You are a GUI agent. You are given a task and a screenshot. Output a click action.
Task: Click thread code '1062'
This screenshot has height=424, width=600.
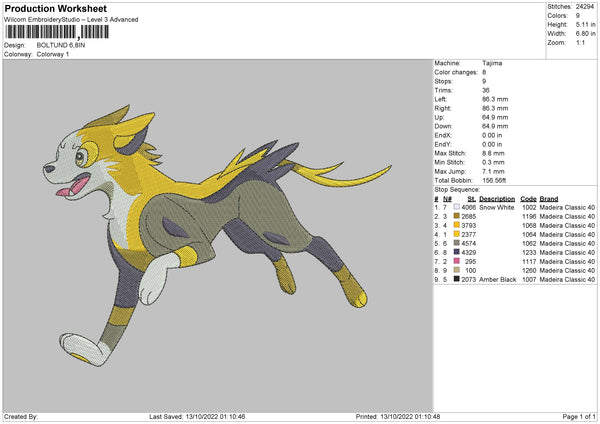(x=529, y=243)
